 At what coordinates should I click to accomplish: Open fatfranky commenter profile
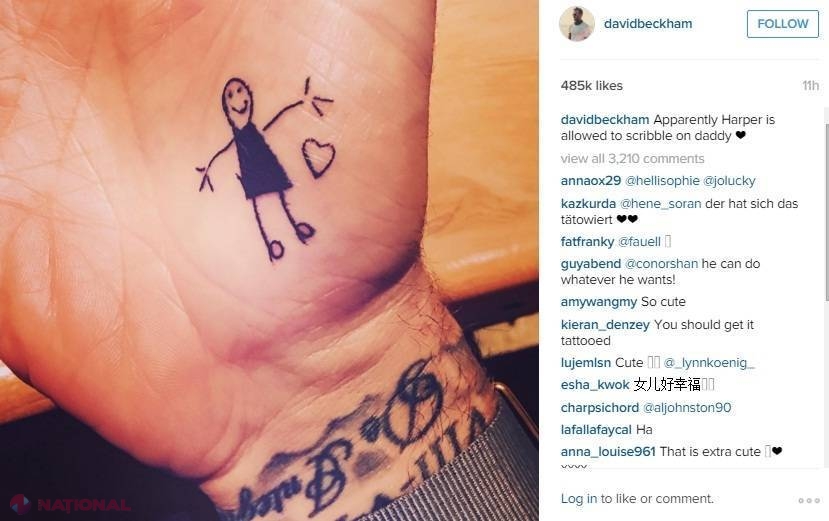587,242
